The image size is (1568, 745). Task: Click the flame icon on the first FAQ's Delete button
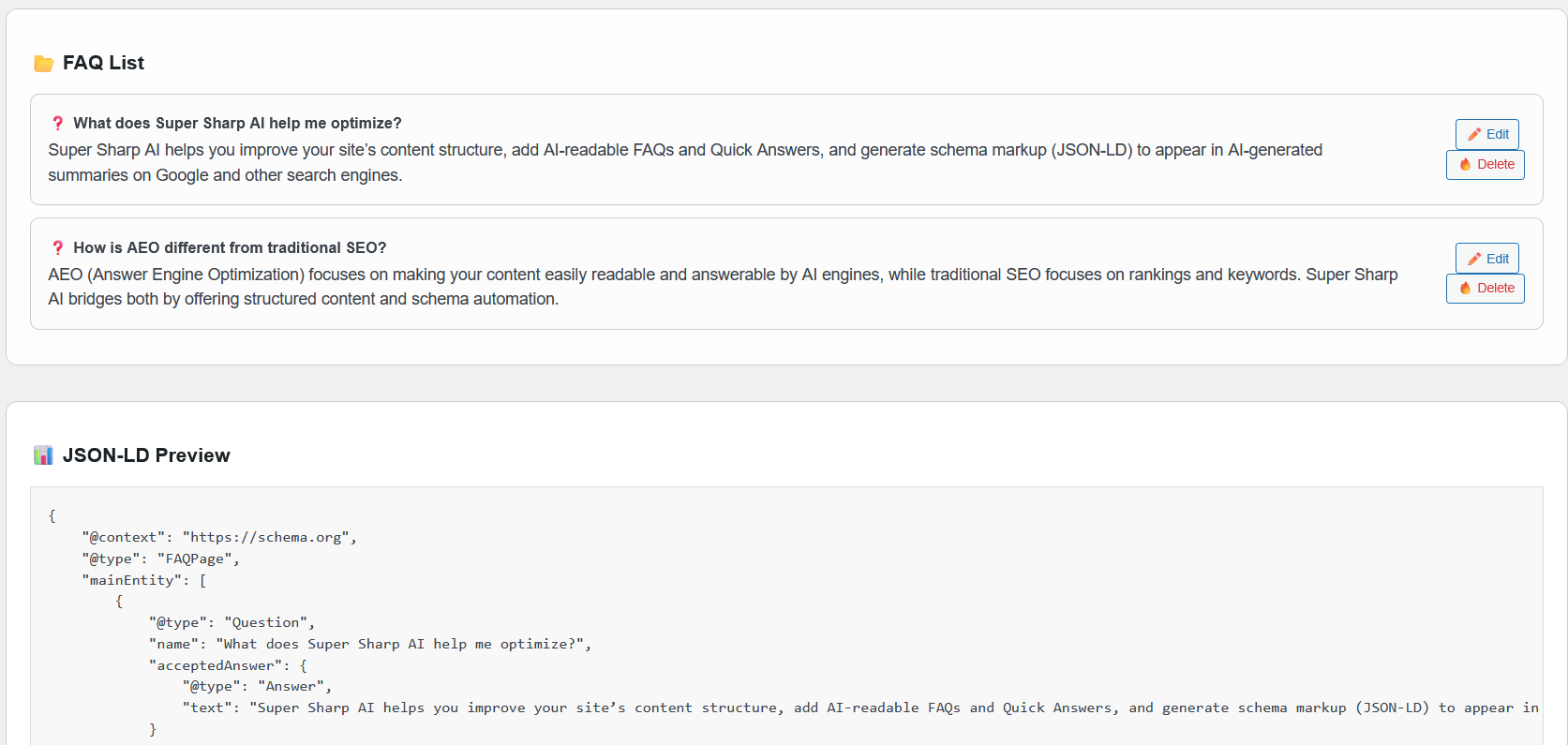point(1465,165)
